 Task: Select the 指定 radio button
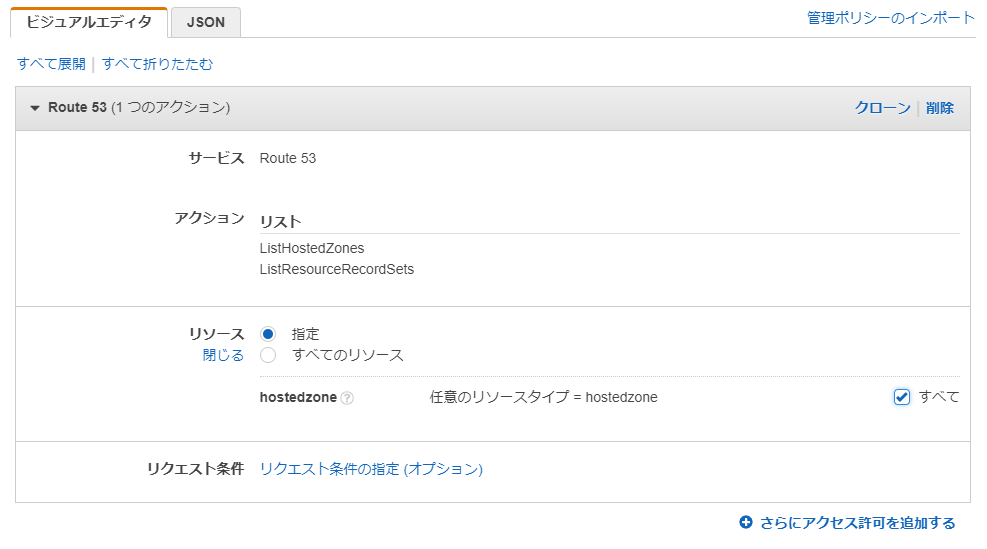[x=268, y=334]
